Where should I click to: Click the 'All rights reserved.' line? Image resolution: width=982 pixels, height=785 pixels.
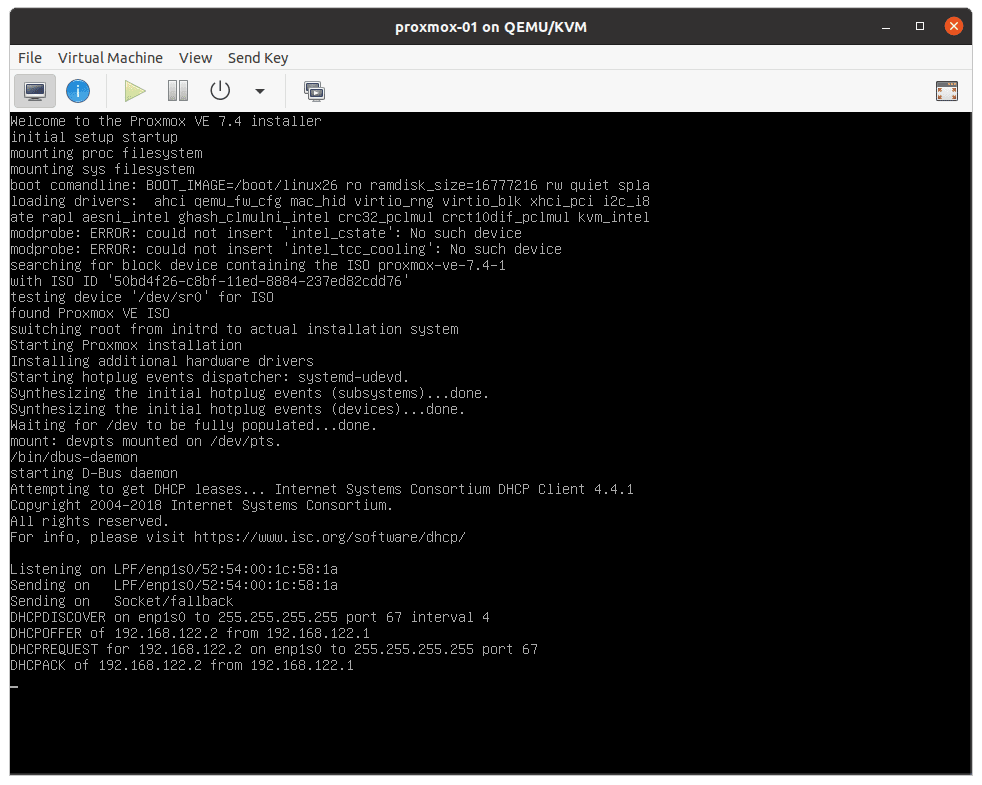(90, 521)
